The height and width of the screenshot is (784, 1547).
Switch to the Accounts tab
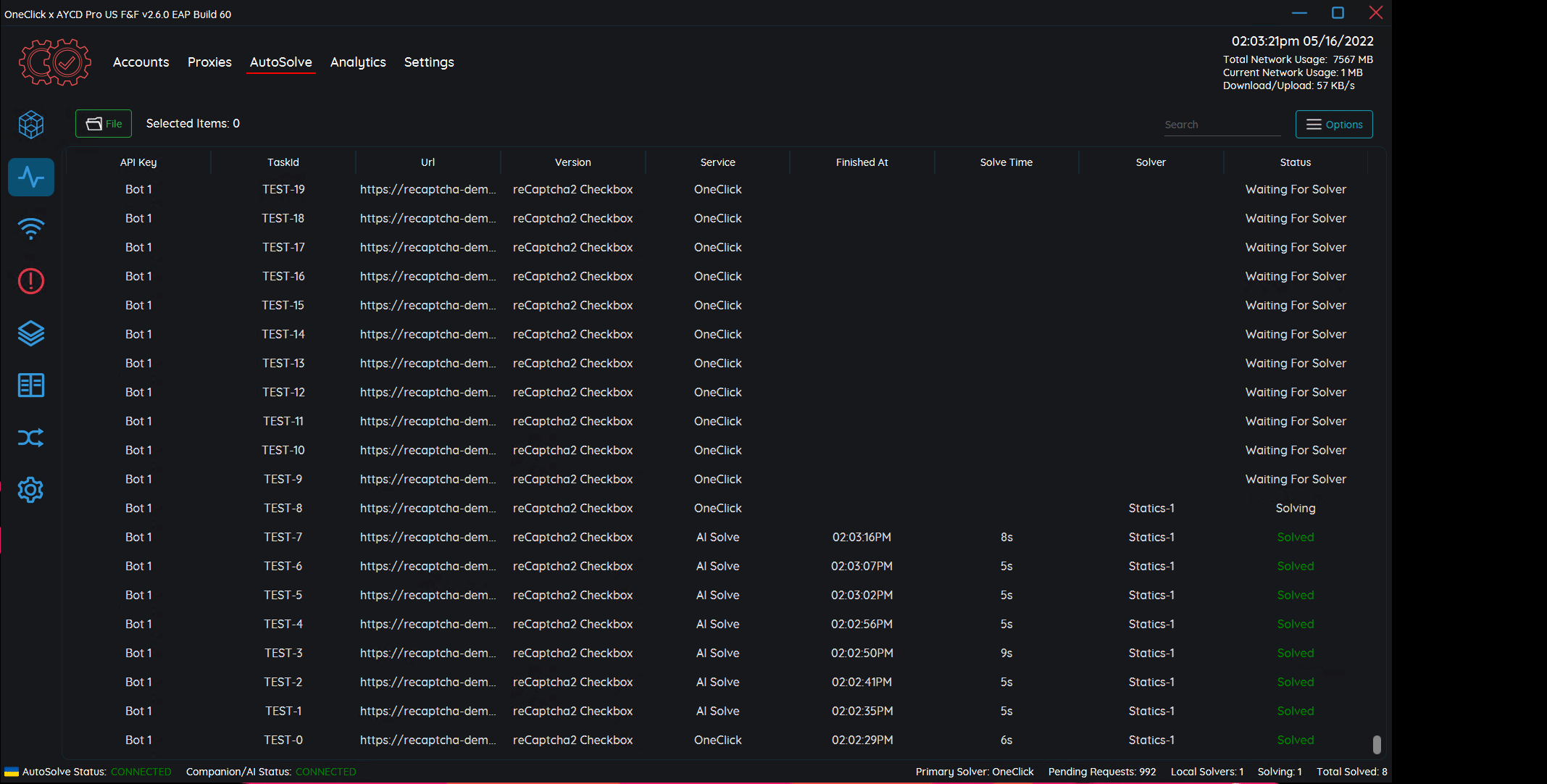coord(141,62)
